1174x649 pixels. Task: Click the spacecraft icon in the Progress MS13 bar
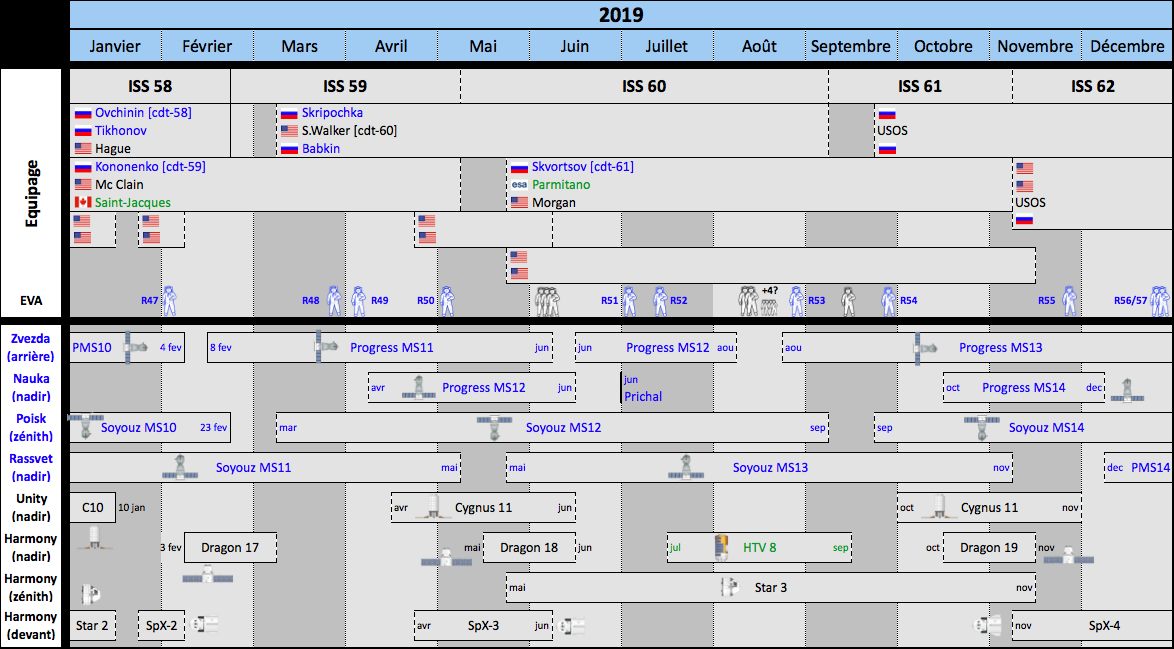coord(925,348)
